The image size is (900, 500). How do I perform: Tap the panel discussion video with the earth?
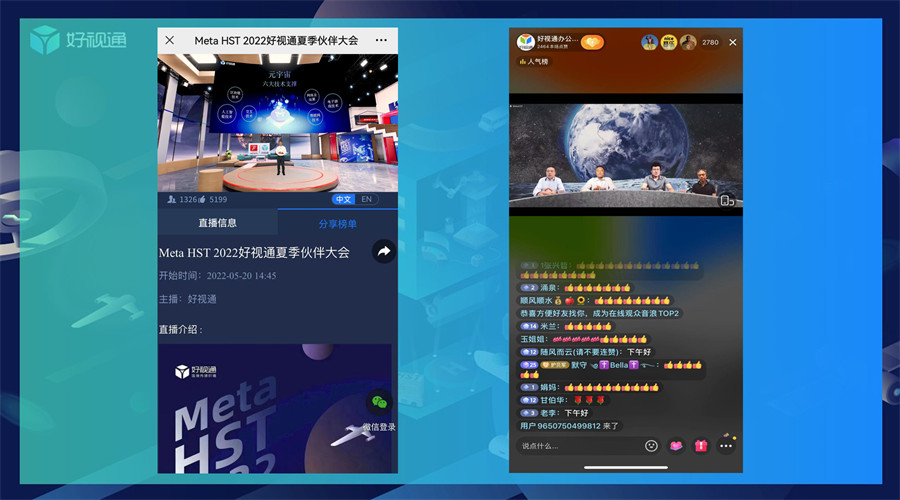click(x=626, y=154)
